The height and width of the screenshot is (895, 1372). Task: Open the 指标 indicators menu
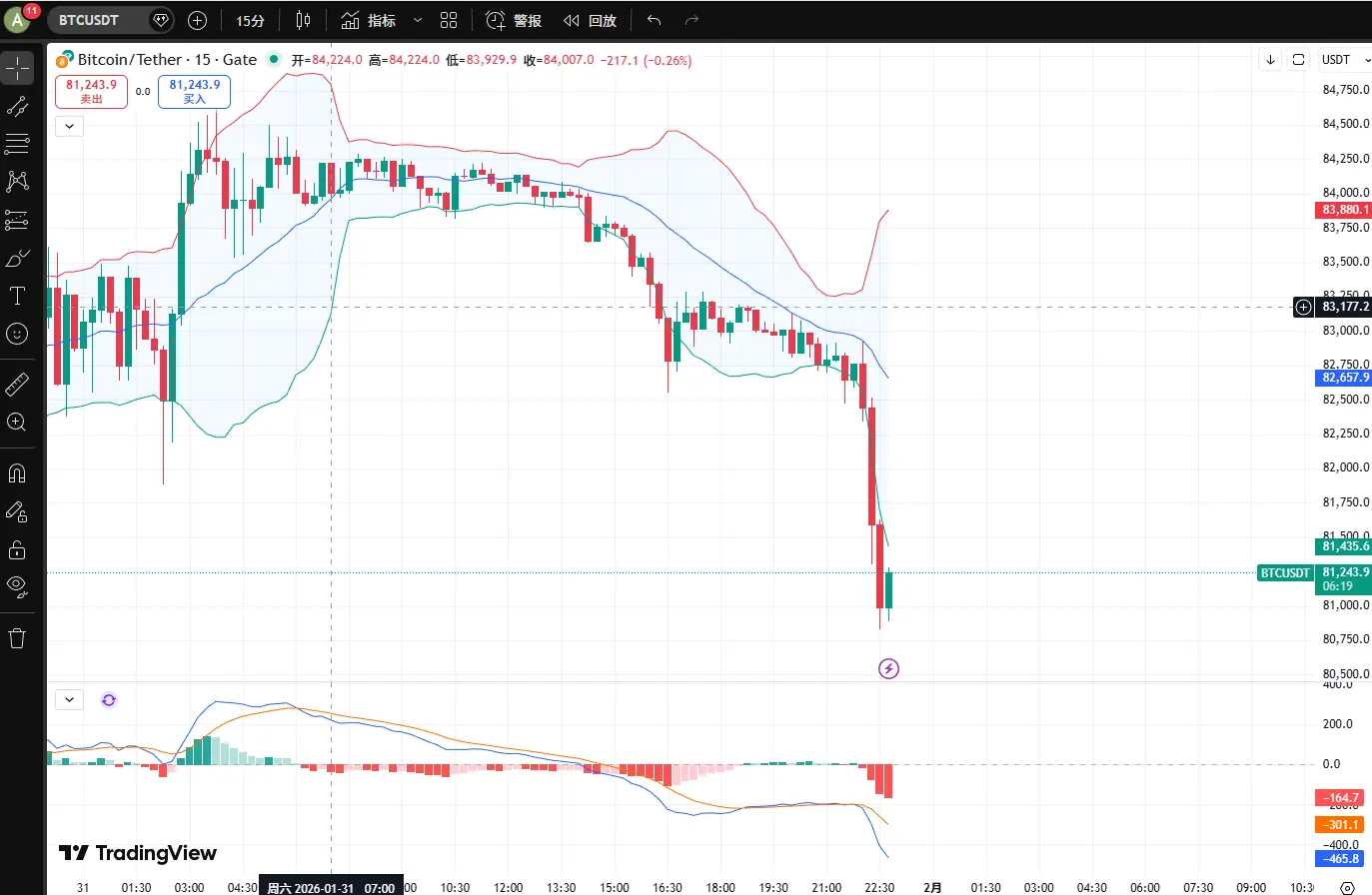369,20
